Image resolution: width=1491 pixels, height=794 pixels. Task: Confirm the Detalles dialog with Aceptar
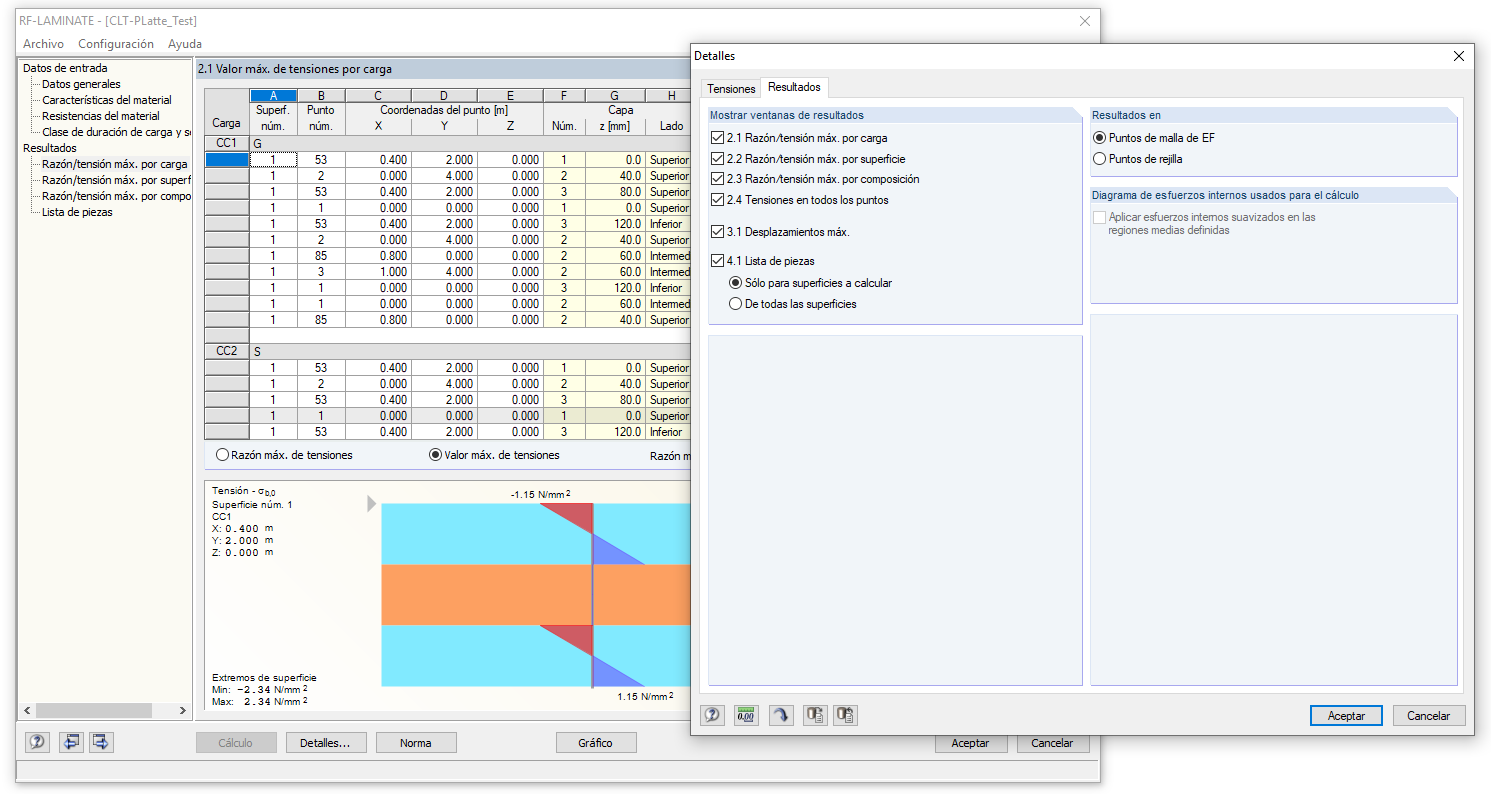tap(1346, 716)
